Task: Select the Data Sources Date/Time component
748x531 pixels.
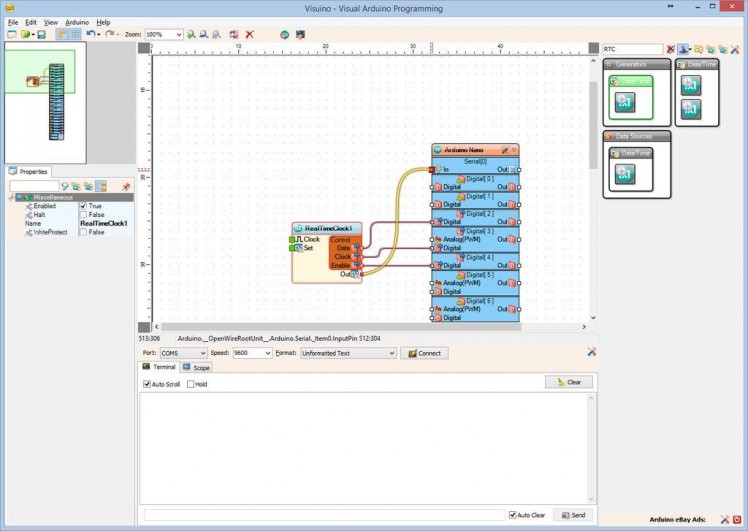Action: pyautogui.click(x=625, y=175)
